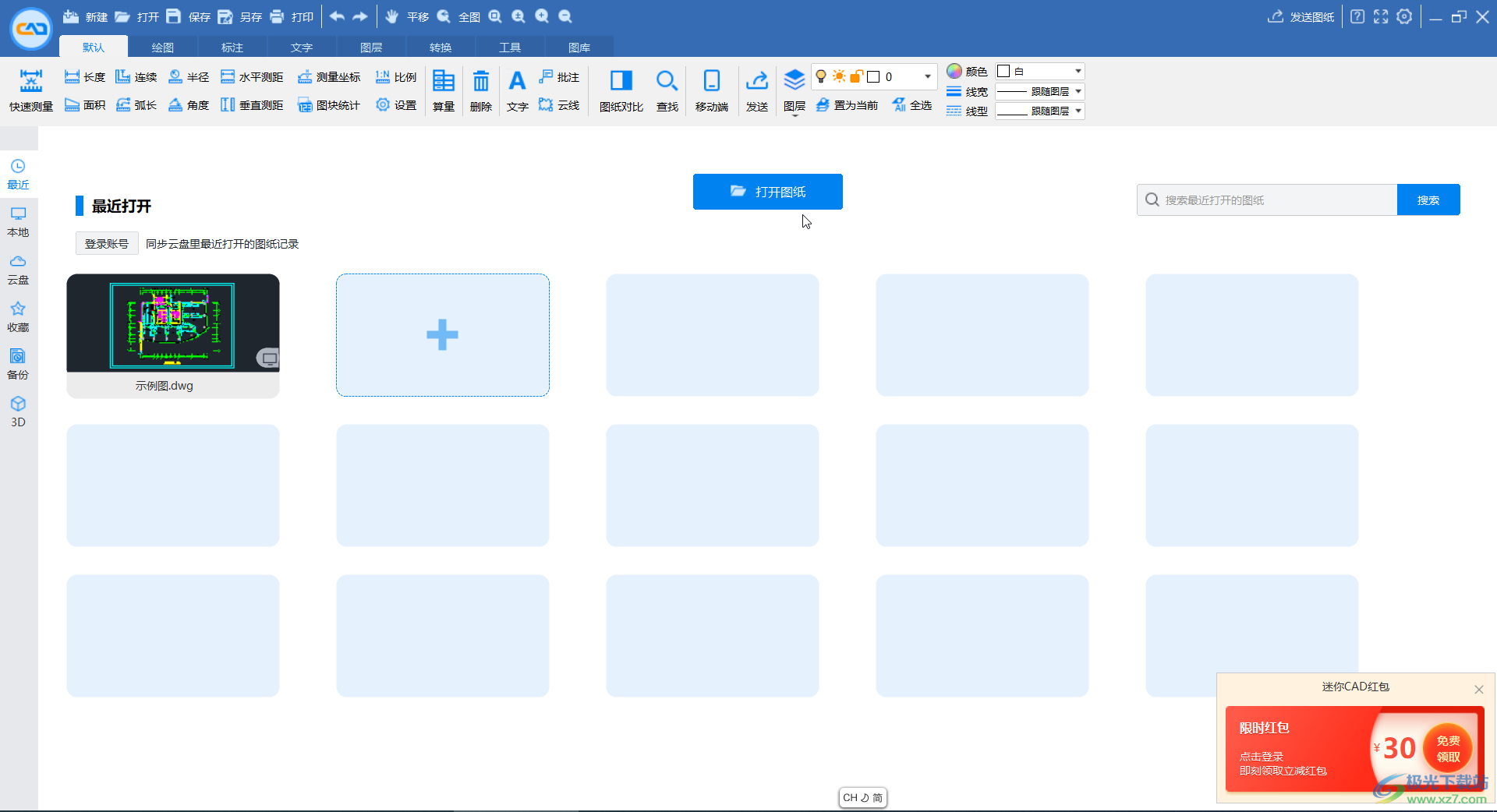Open the 云盘 cloud drive sidebar section
Image resolution: width=1497 pixels, height=812 pixels.
(18, 270)
